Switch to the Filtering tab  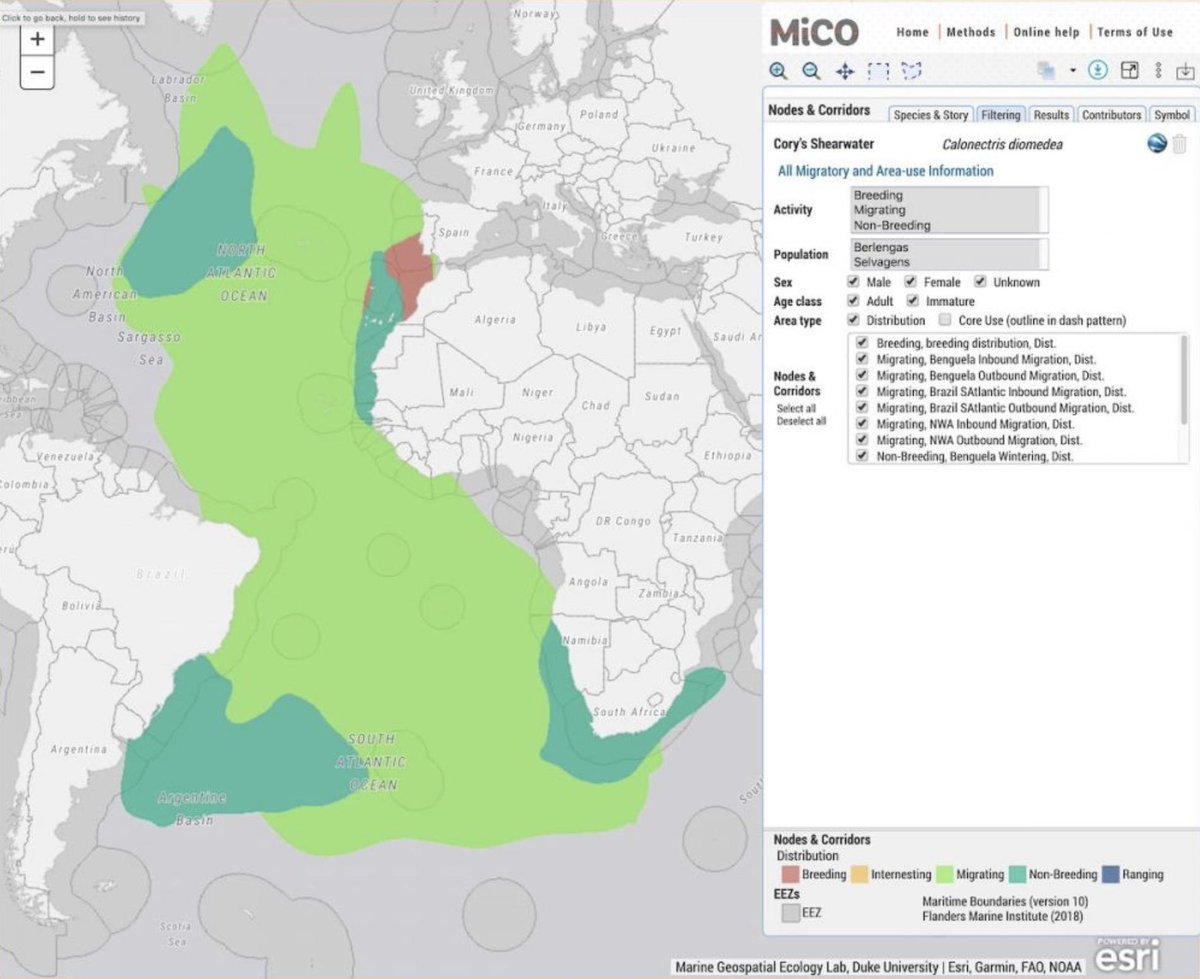tap(1000, 115)
